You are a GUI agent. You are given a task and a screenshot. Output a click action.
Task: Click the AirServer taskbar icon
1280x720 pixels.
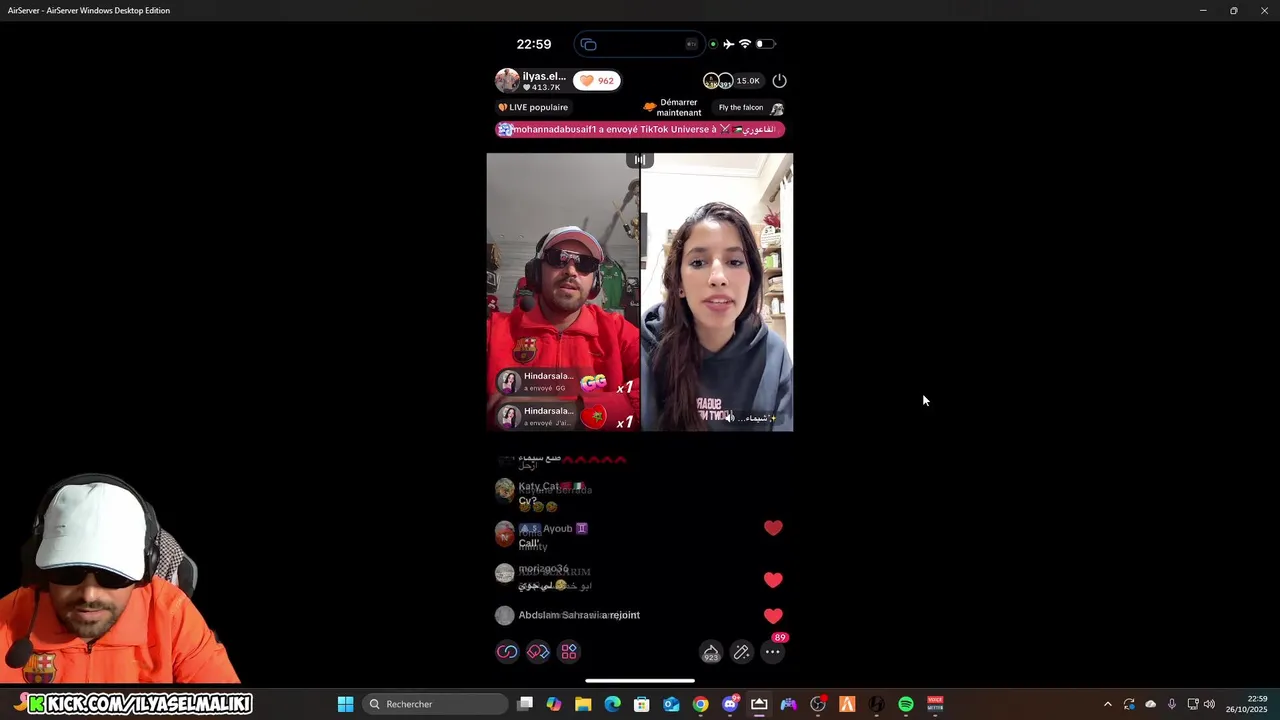pos(759,704)
